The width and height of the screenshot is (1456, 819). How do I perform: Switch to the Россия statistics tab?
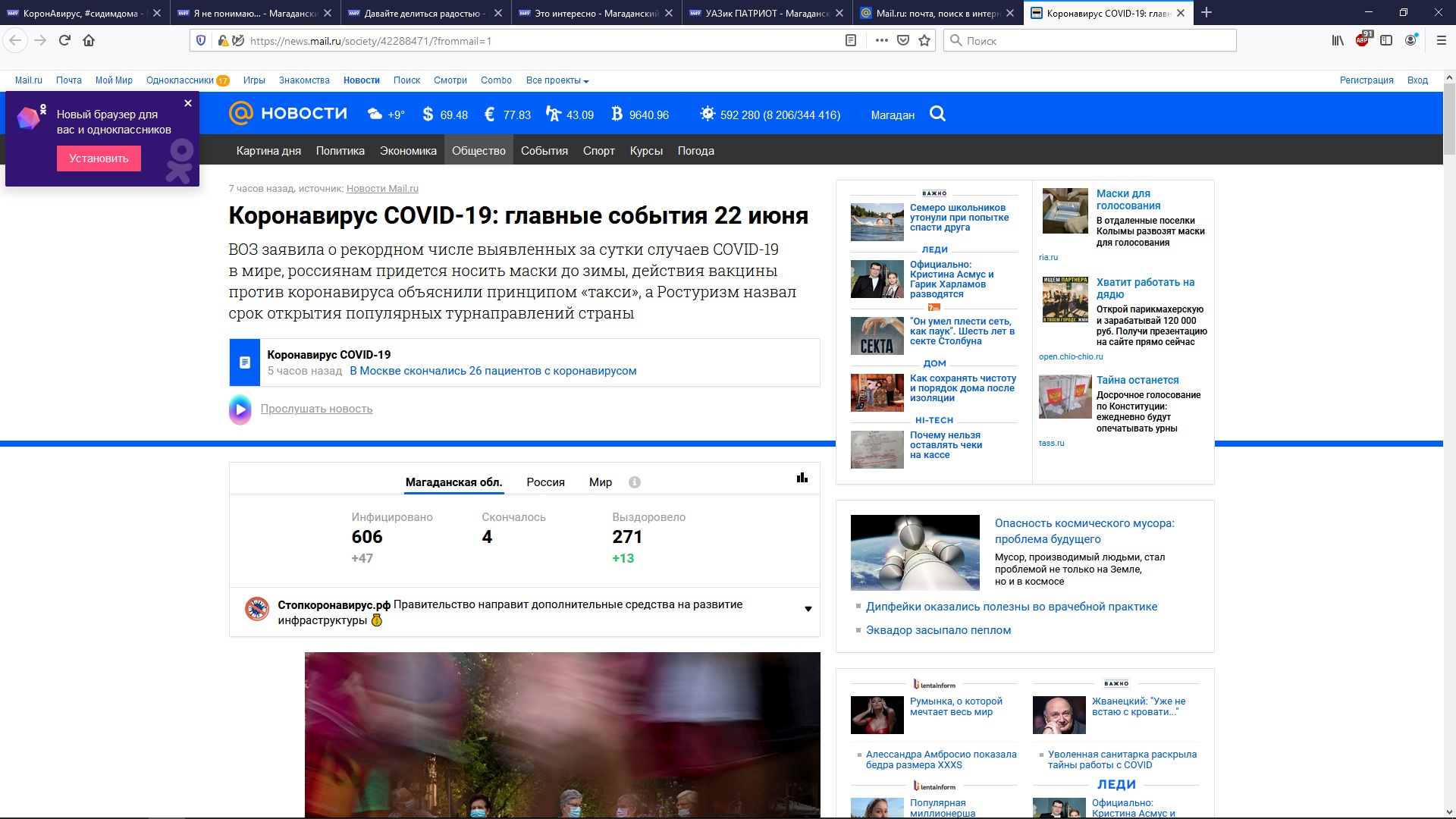click(545, 482)
